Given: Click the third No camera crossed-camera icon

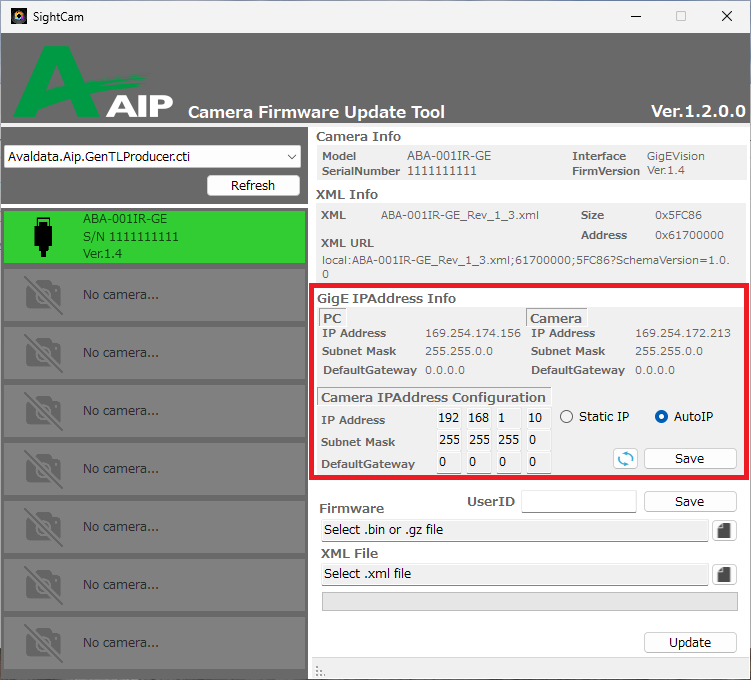Looking at the screenshot, I should point(43,411).
